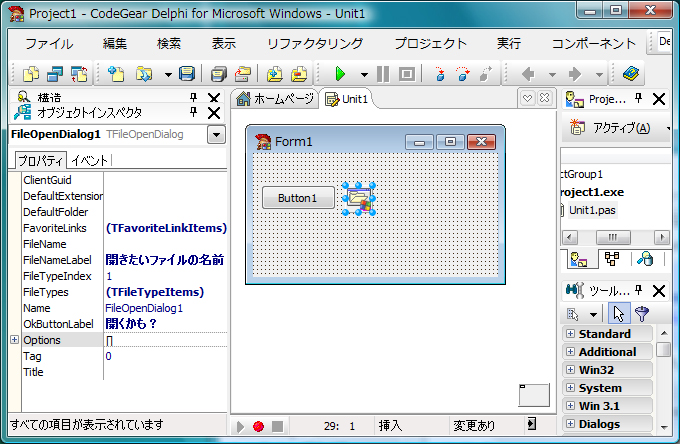Open the リファクタリング menu
The width and height of the screenshot is (680, 444).
point(315,43)
